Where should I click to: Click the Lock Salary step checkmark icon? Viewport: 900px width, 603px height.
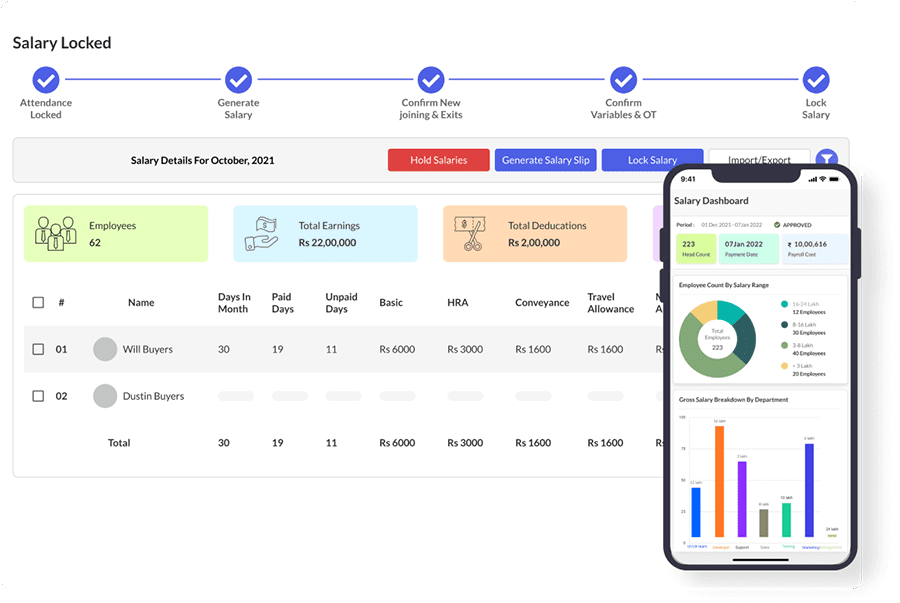coord(816,80)
